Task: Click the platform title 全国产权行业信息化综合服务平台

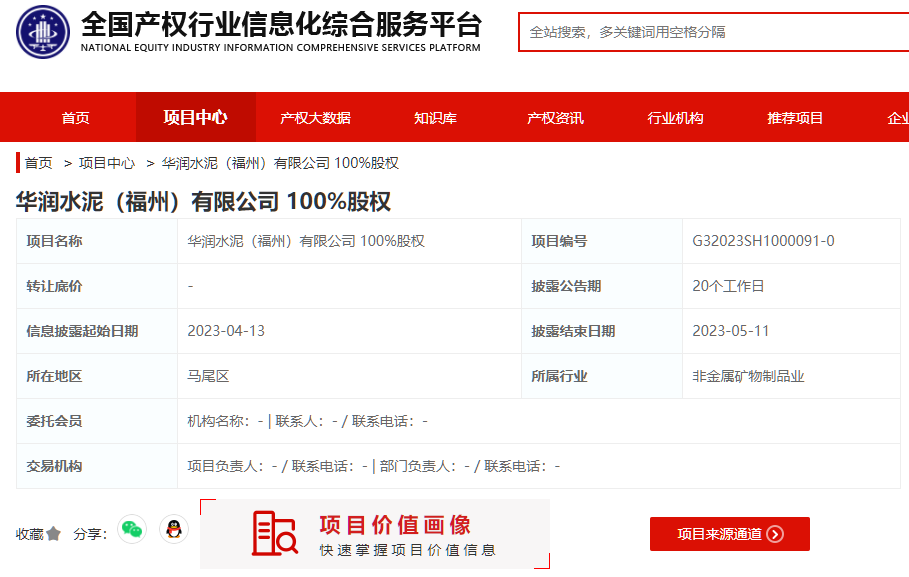Action: click(x=281, y=24)
